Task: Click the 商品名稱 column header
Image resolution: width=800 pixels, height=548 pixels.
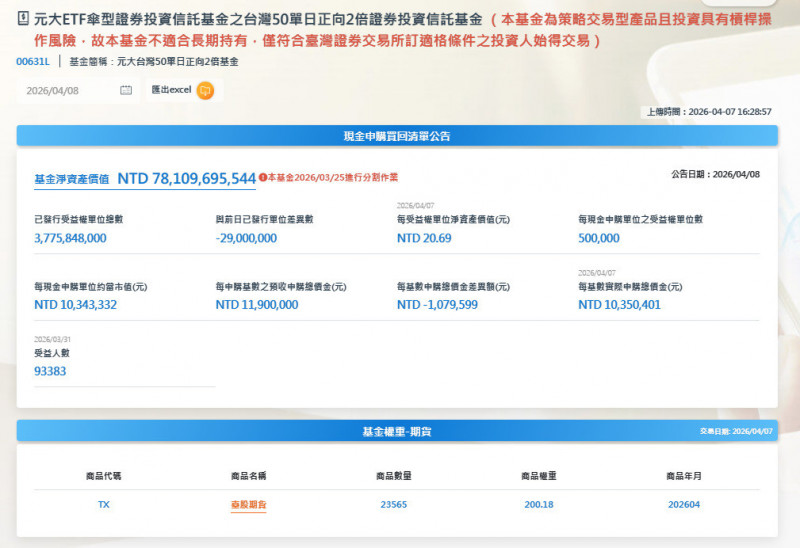Action: (x=248, y=476)
